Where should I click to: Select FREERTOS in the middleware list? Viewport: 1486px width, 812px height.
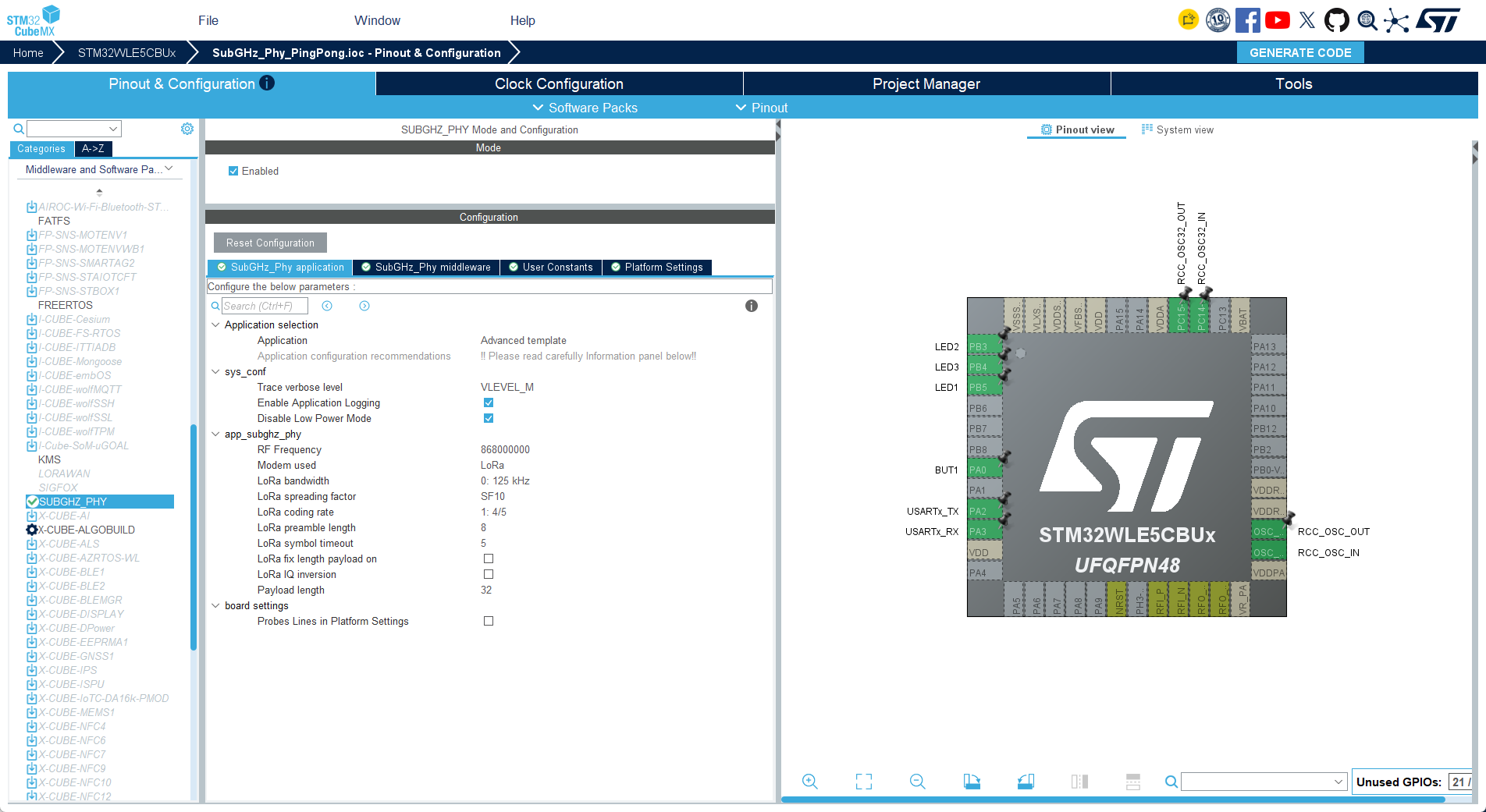point(66,305)
